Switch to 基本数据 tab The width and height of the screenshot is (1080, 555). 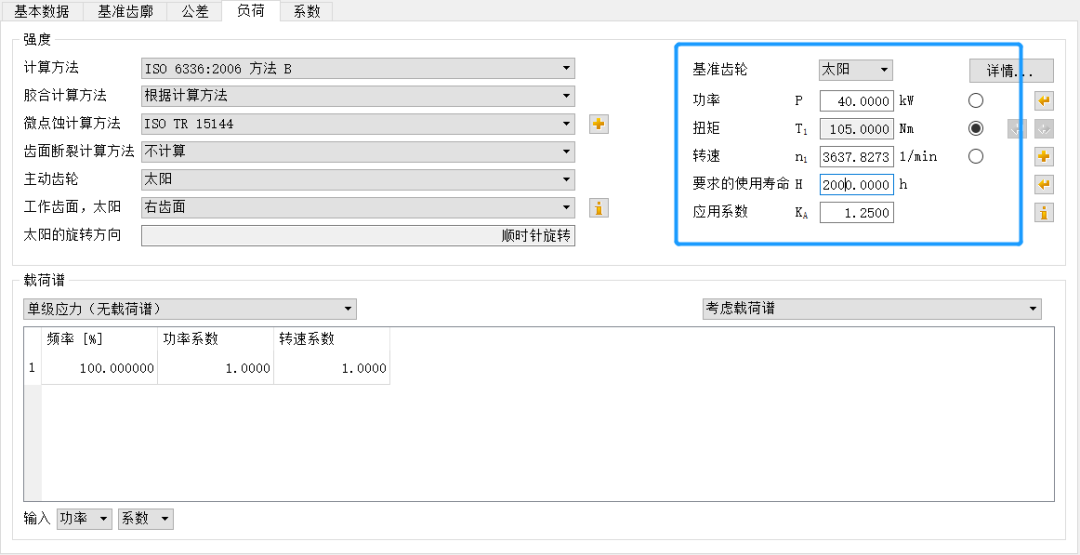coord(41,11)
